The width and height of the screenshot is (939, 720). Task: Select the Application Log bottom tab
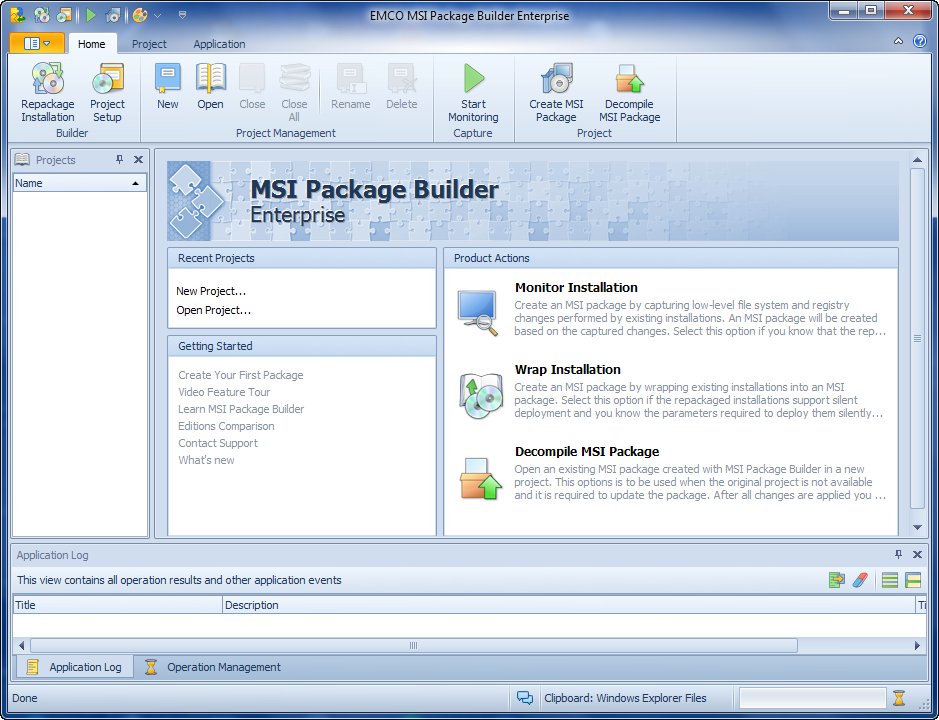(74, 667)
